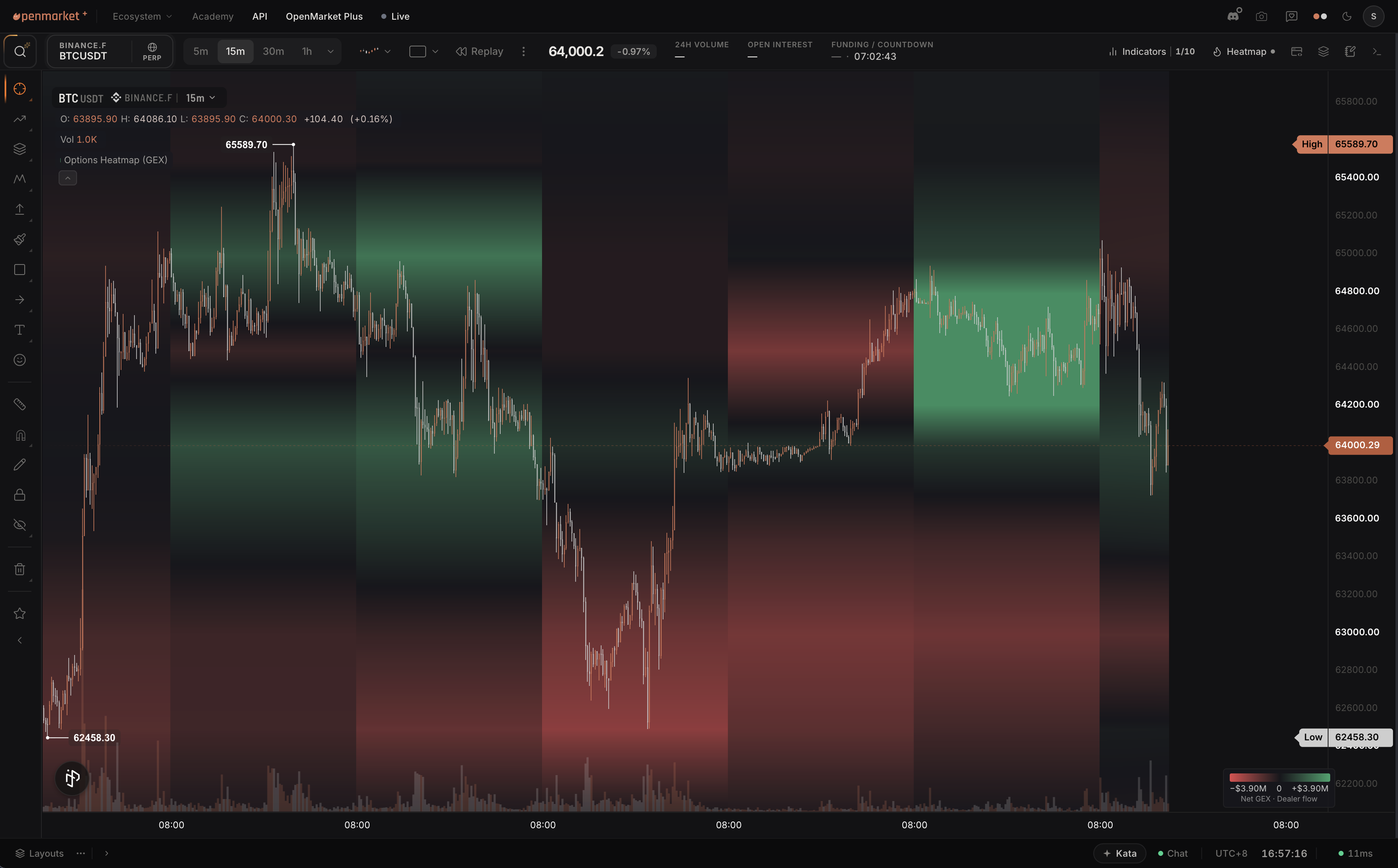Image resolution: width=1398 pixels, height=868 pixels.
Task: Toggle the lock all drawings padlock
Action: click(20, 495)
